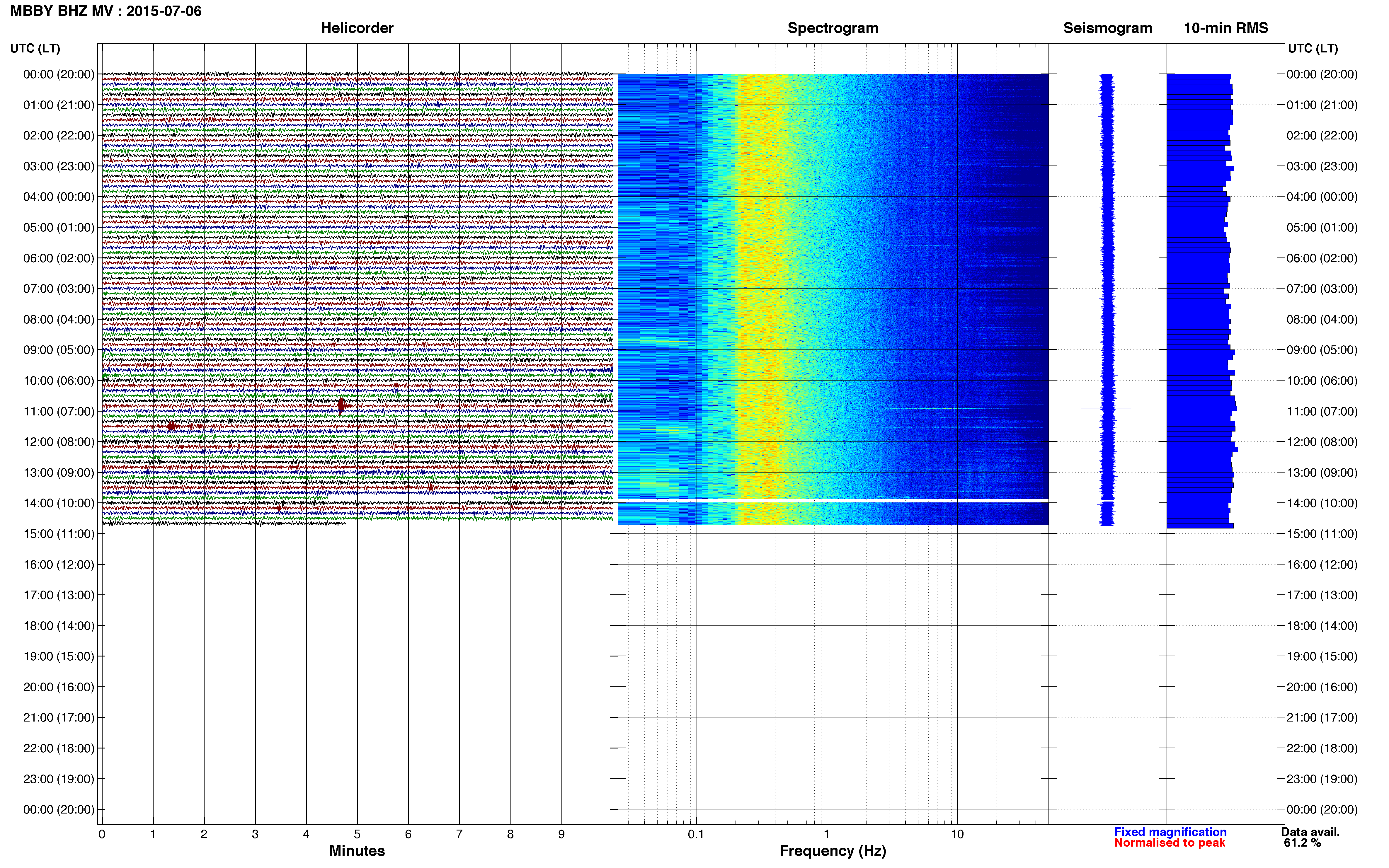Image resolution: width=1389 pixels, height=868 pixels.
Task: Click the "61.2 %" data availability value
Action: coord(1302,843)
